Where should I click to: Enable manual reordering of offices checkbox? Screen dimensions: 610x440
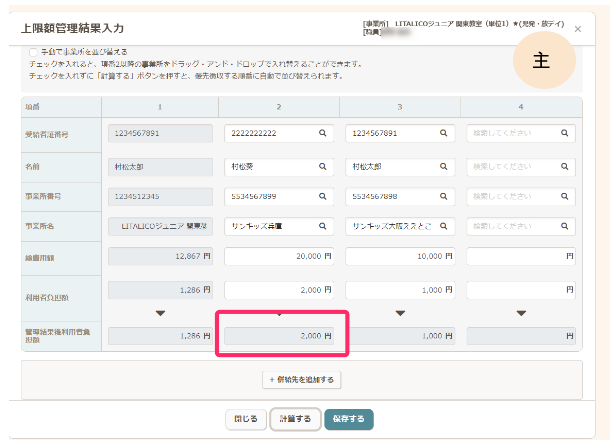(33, 52)
